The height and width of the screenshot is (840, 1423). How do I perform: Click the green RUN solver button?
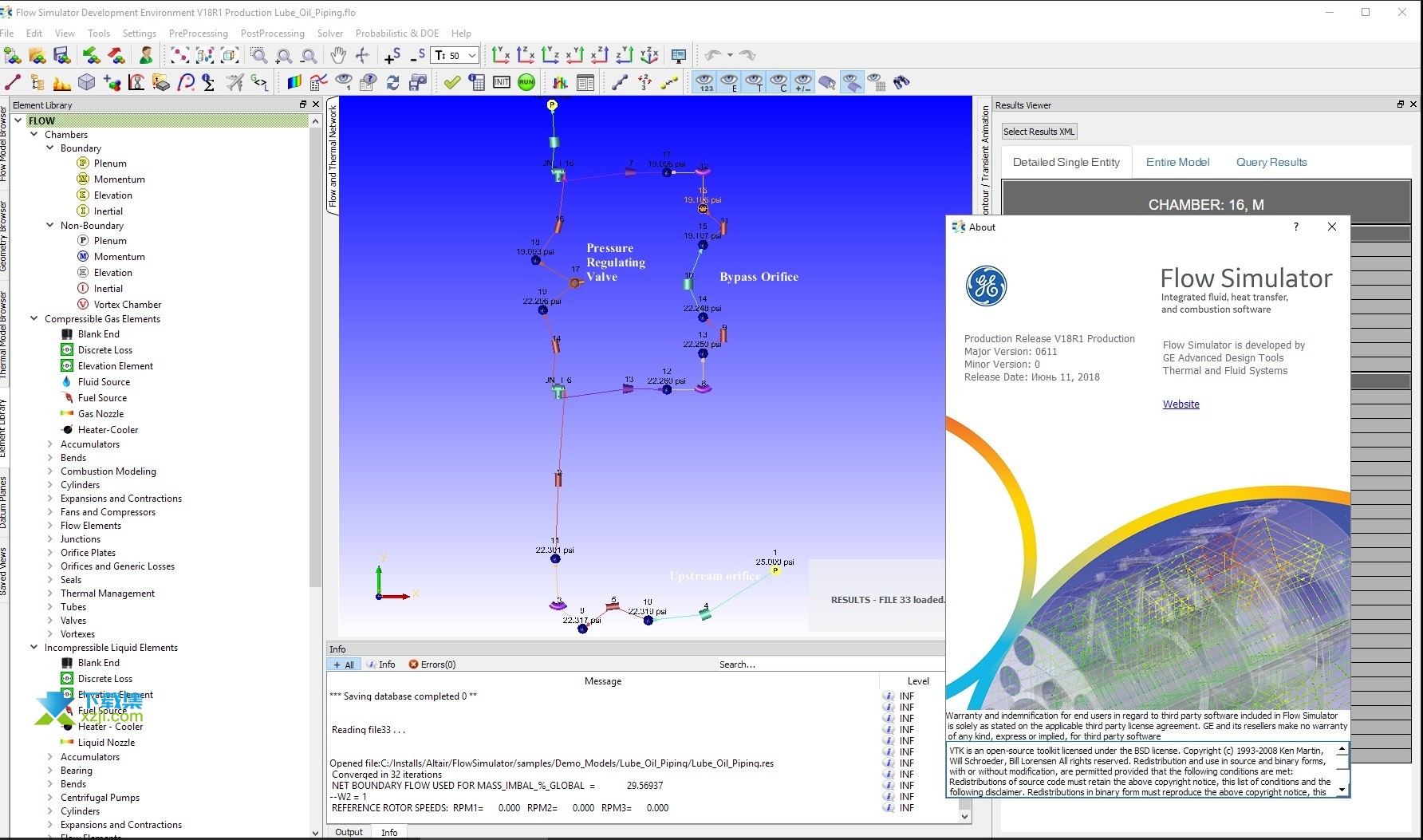click(x=526, y=82)
